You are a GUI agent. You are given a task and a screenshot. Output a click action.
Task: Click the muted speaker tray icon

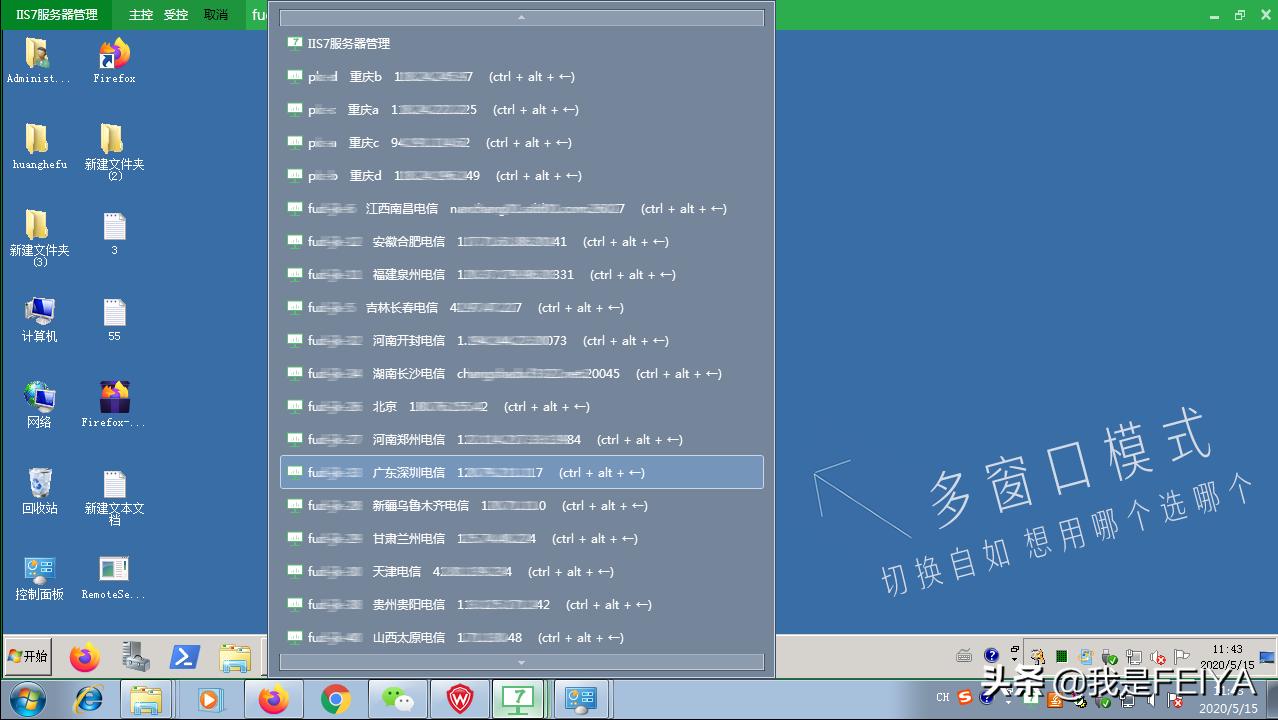(1158, 657)
